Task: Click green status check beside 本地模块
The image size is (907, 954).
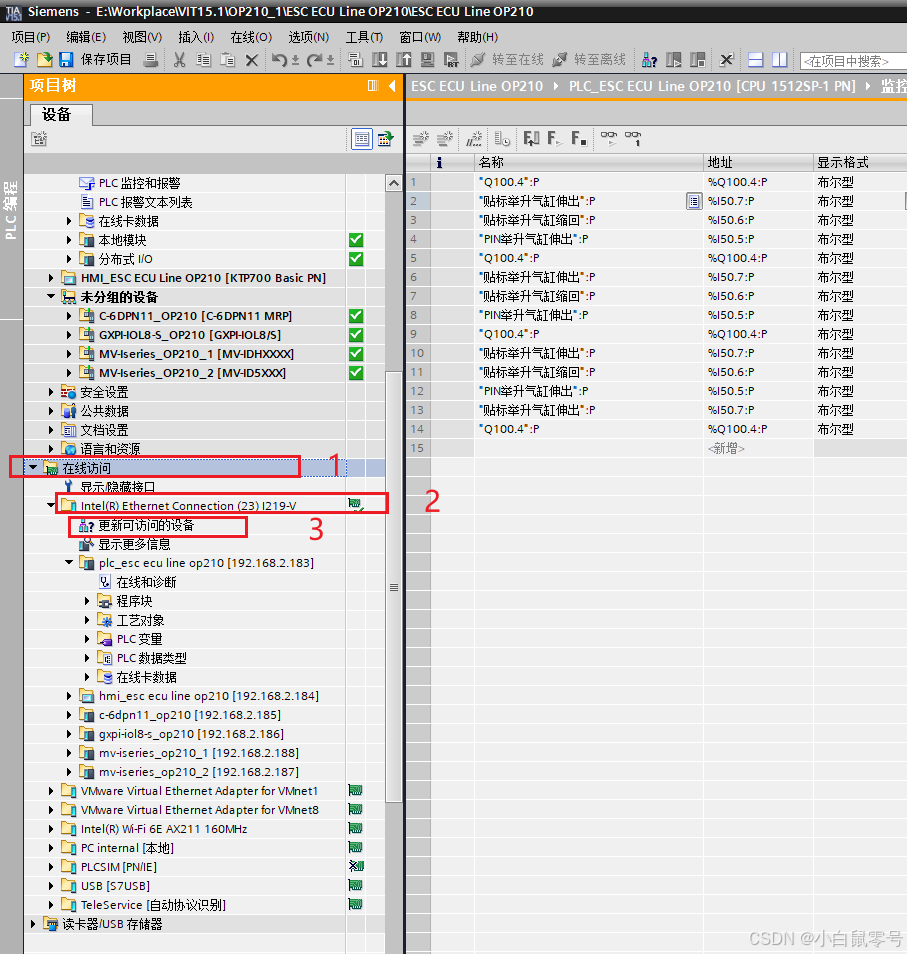Action: pos(356,240)
